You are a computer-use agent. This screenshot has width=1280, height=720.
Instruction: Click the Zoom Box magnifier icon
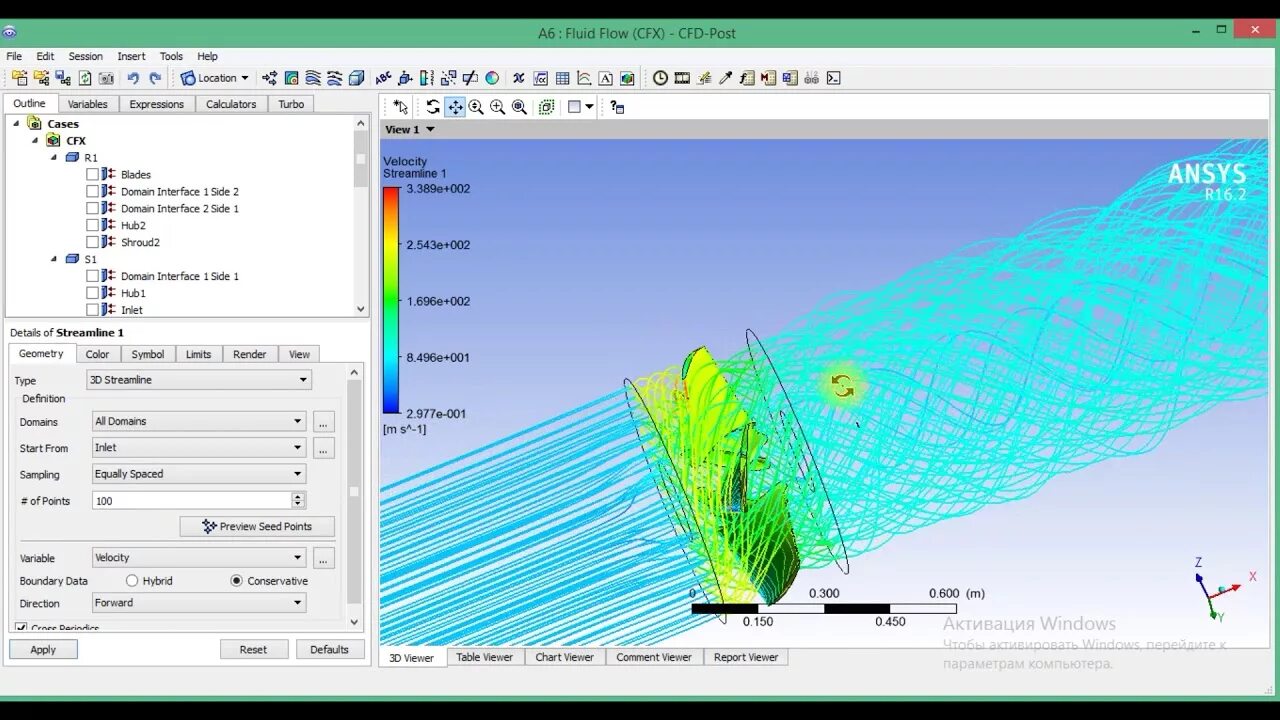(x=497, y=107)
